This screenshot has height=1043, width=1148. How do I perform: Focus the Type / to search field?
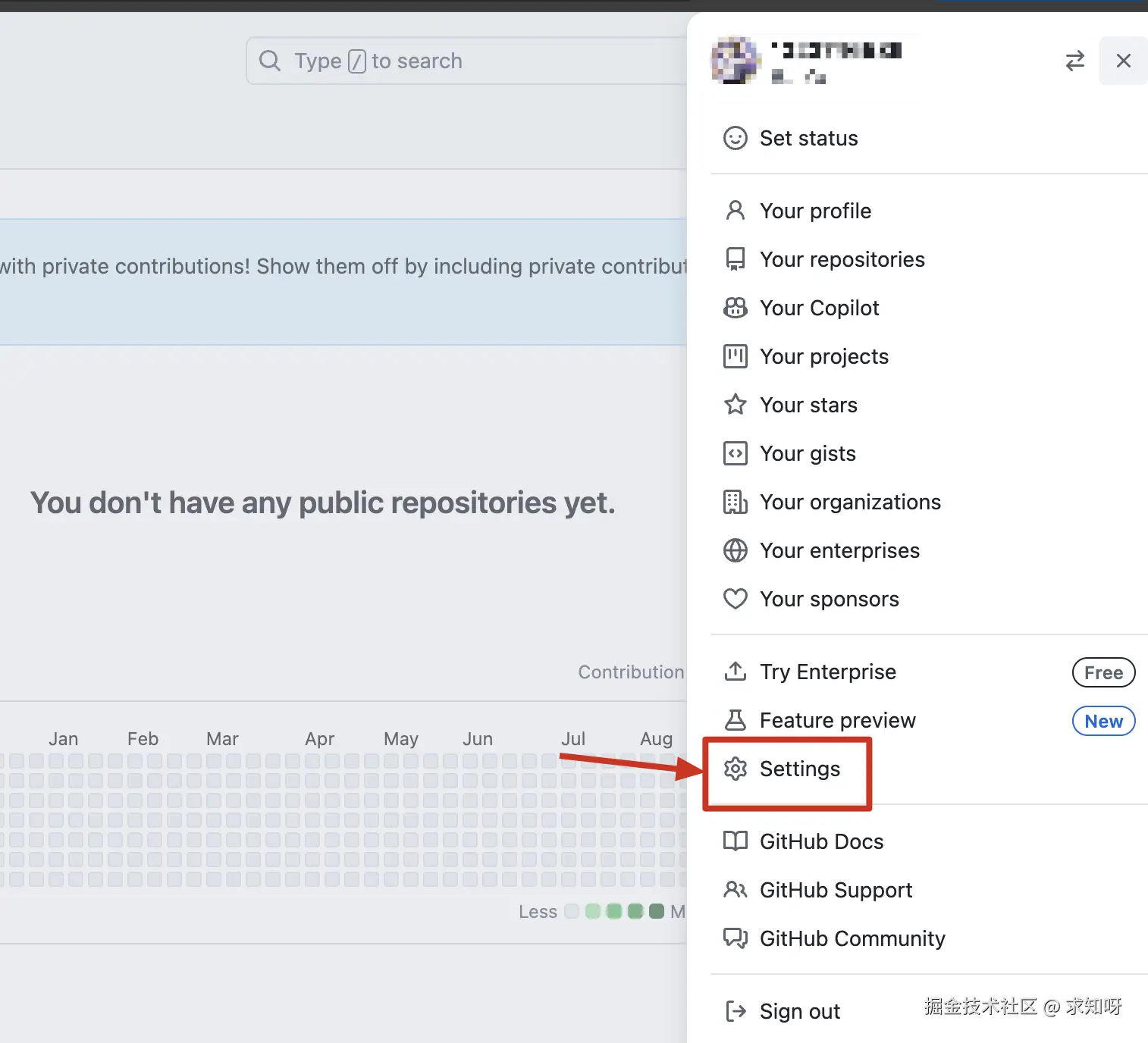[466, 61]
